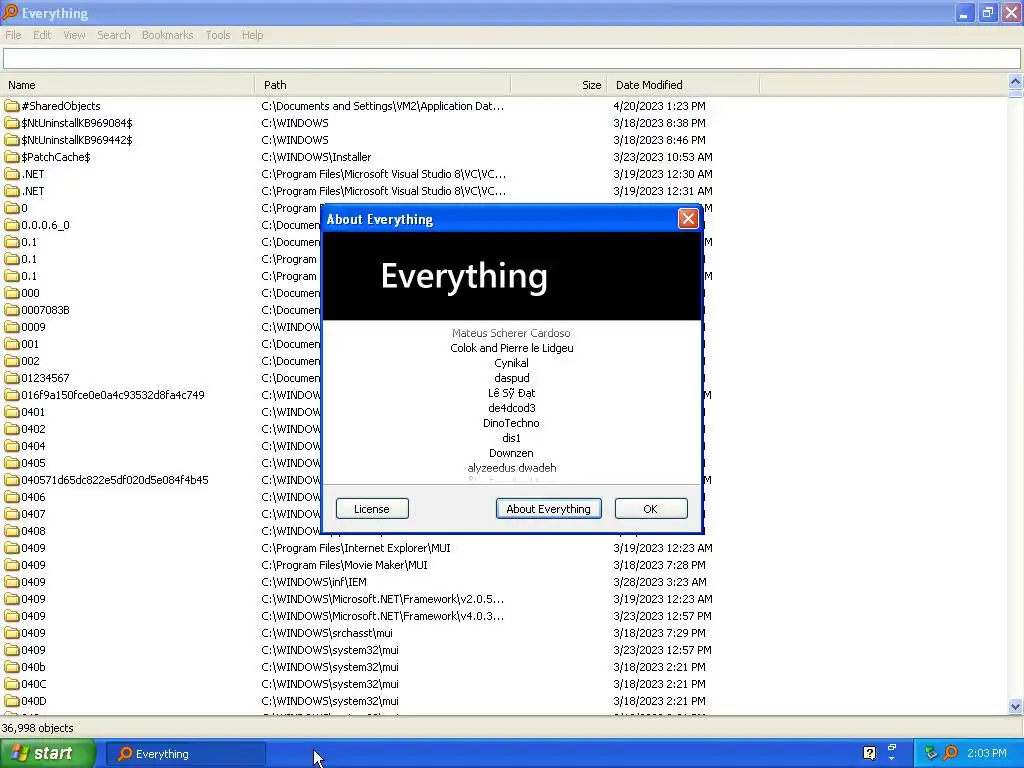Image resolution: width=1024 pixels, height=768 pixels.
Task: Click date 3/23/2023 10:53 AM
Action: click(663, 157)
